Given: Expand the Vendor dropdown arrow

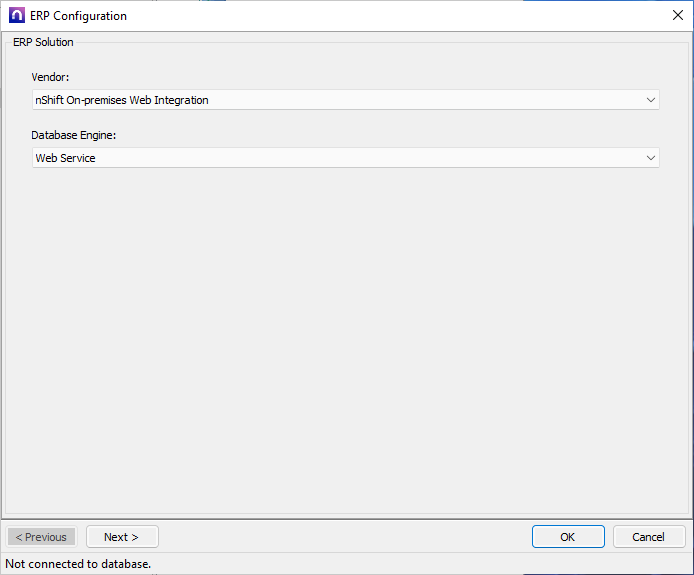Looking at the screenshot, I should 650,100.
